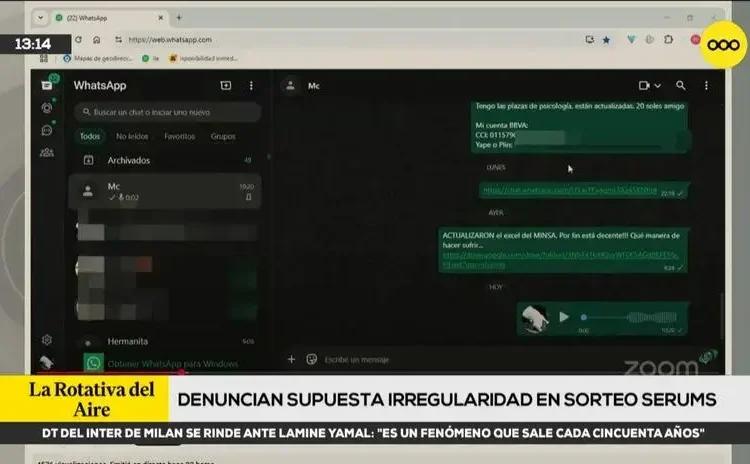Image resolution: width=750 pixels, height=464 pixels.
Task: Go to the browser home page
Action: tap(97, 40)
